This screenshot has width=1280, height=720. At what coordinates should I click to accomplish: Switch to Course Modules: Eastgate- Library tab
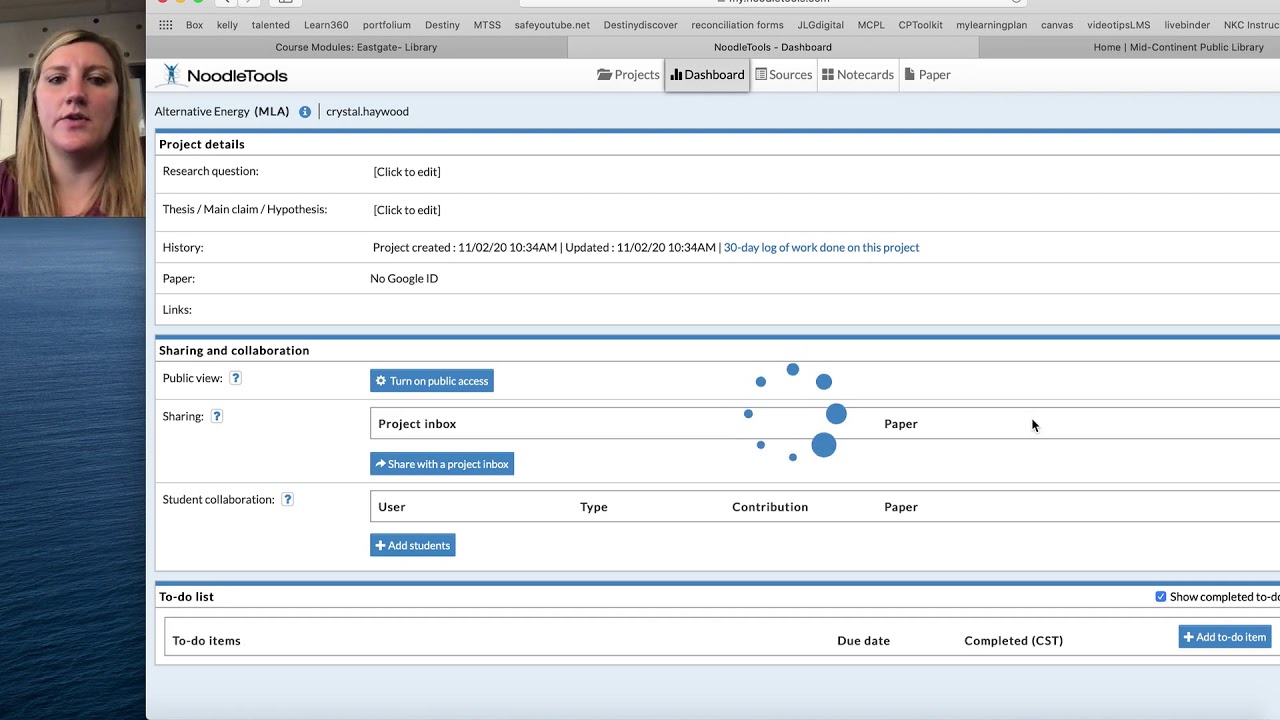(356, 47)
